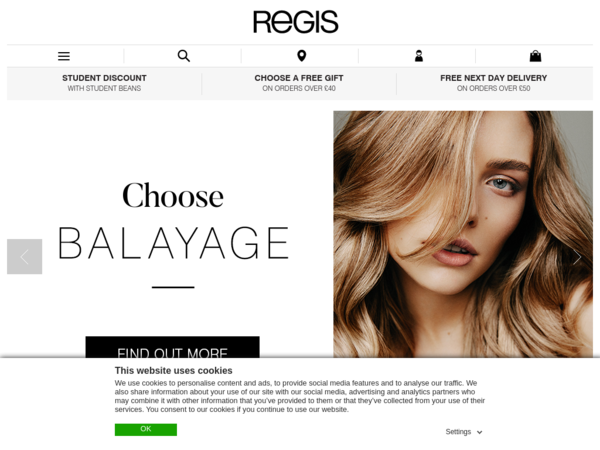Viewport: 600px width, 450px height.
Task: Click the search magnifier icon
Action: tap(184, 56)
